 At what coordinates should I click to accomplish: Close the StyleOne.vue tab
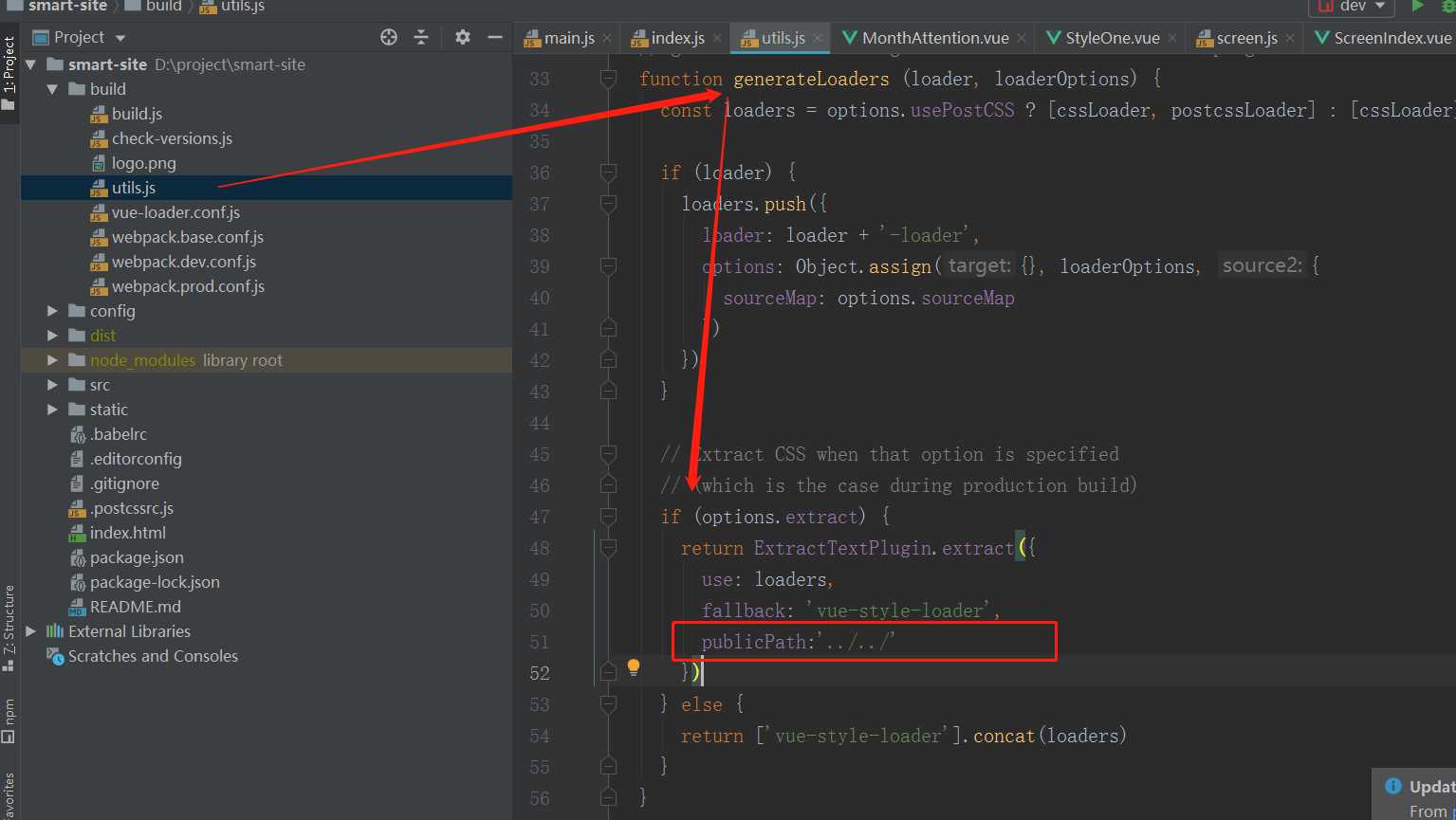(1172, 39)
